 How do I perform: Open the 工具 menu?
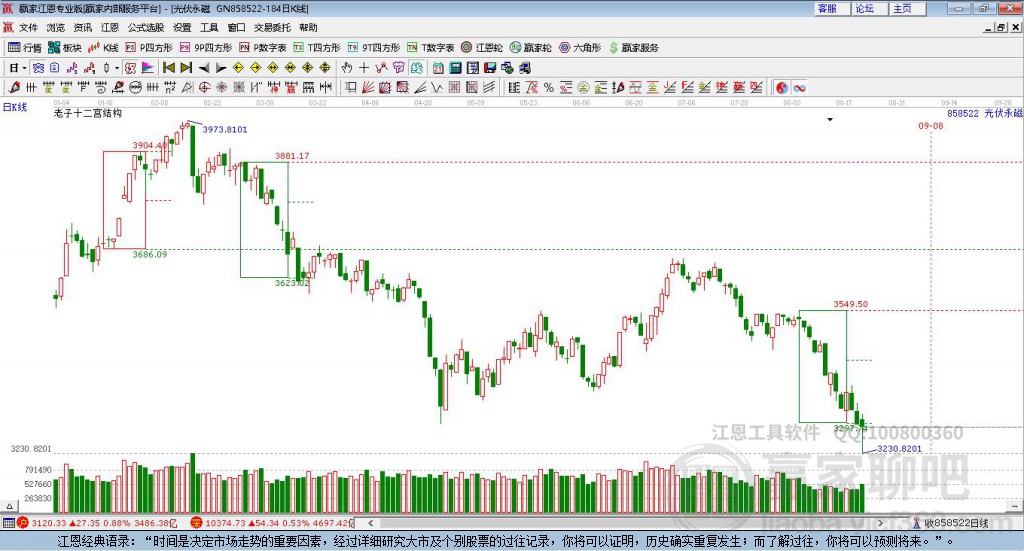tap(209, 27)
